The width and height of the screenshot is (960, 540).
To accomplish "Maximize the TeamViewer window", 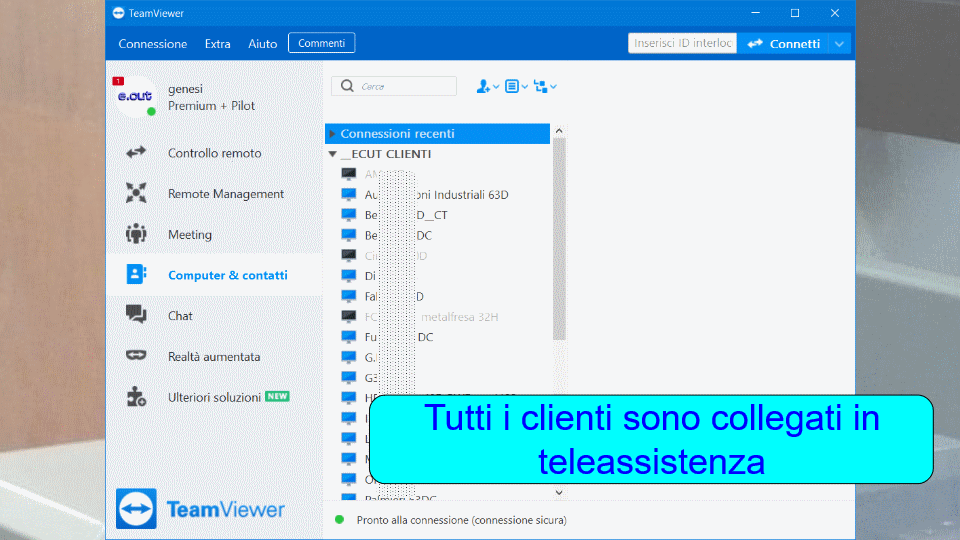I will point(795,13).
